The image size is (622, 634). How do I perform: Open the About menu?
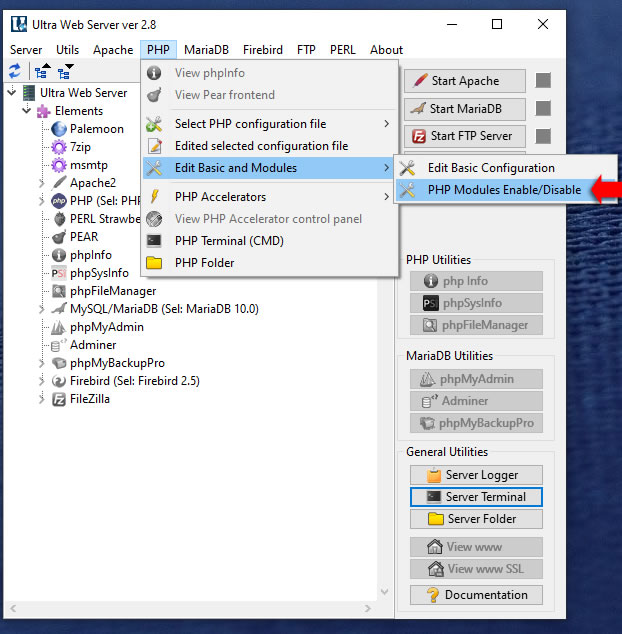pyautogui.click(x=386, y=50)
